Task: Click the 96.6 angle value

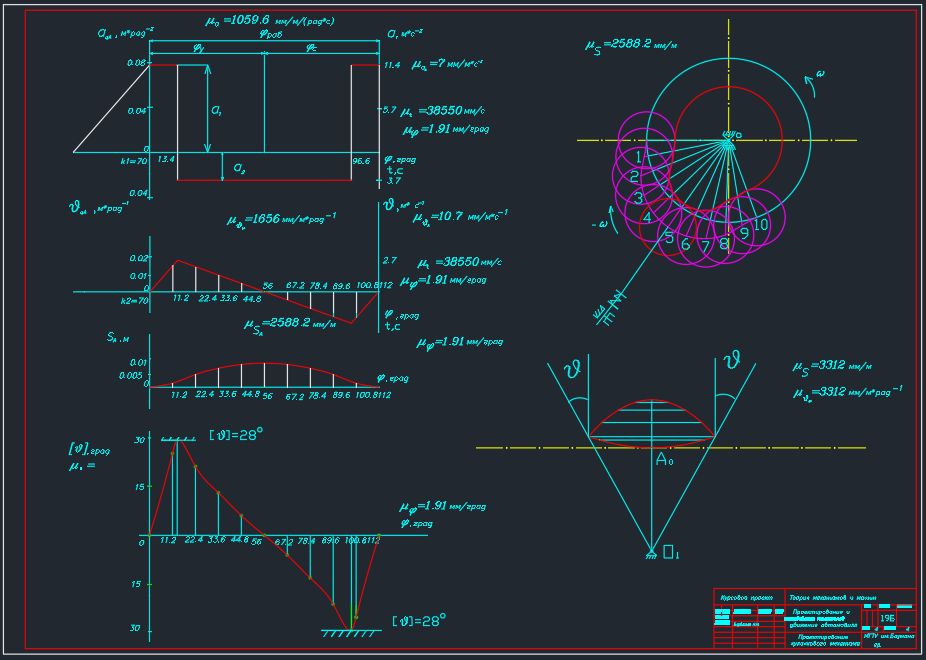Action: (x=361, y=161)
